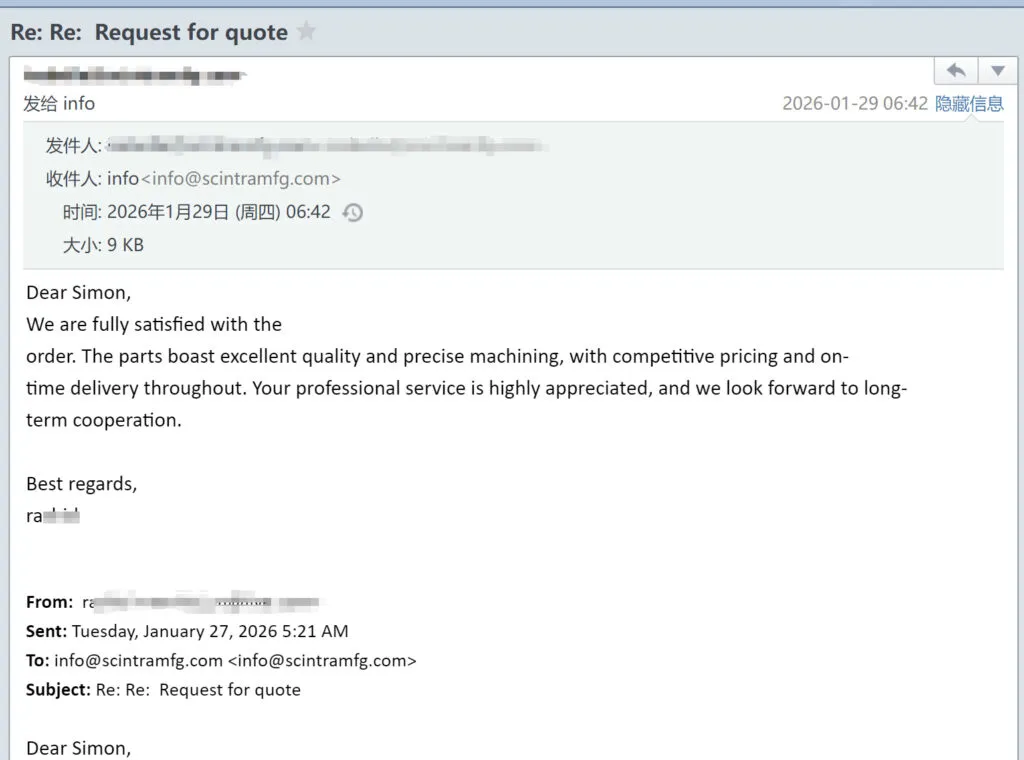The height and width of the screenshot is (760, 1024).
Task: Click the reply arrow button
Action: point(956,70)
